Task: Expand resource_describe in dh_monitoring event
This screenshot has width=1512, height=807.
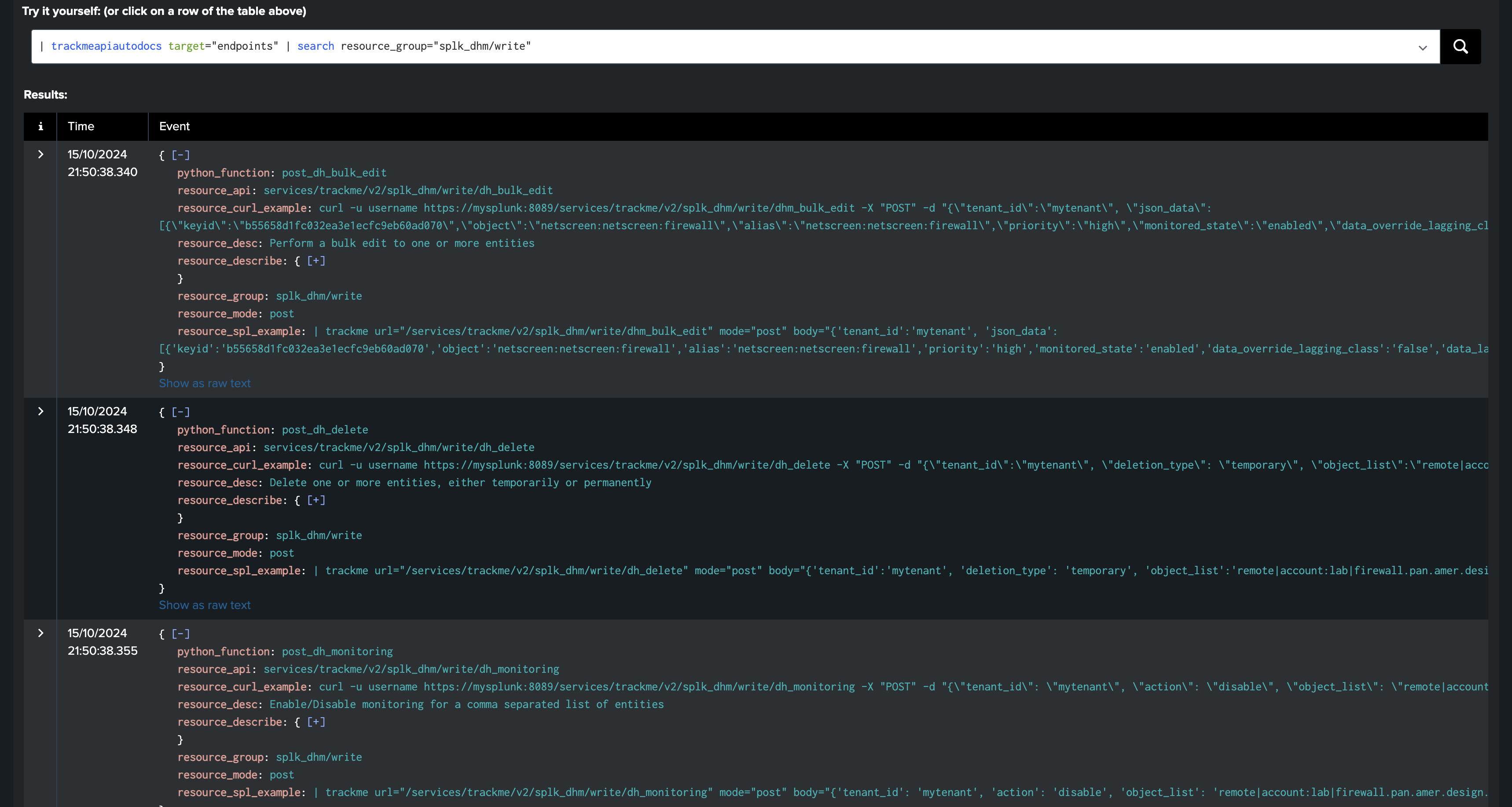Action: coord(316,723)
